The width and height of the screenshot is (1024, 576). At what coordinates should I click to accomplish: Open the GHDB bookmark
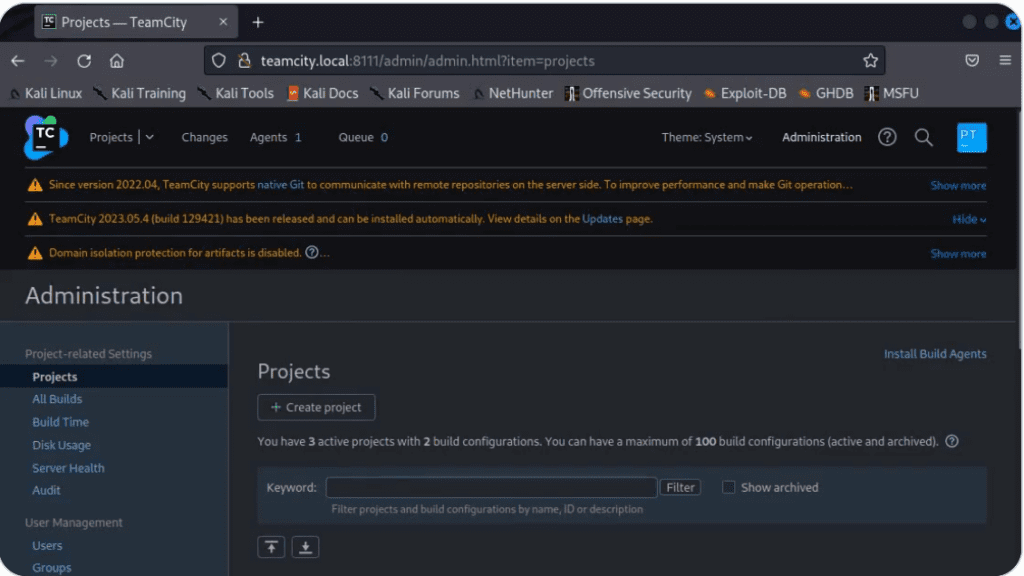tap(825, 93)
